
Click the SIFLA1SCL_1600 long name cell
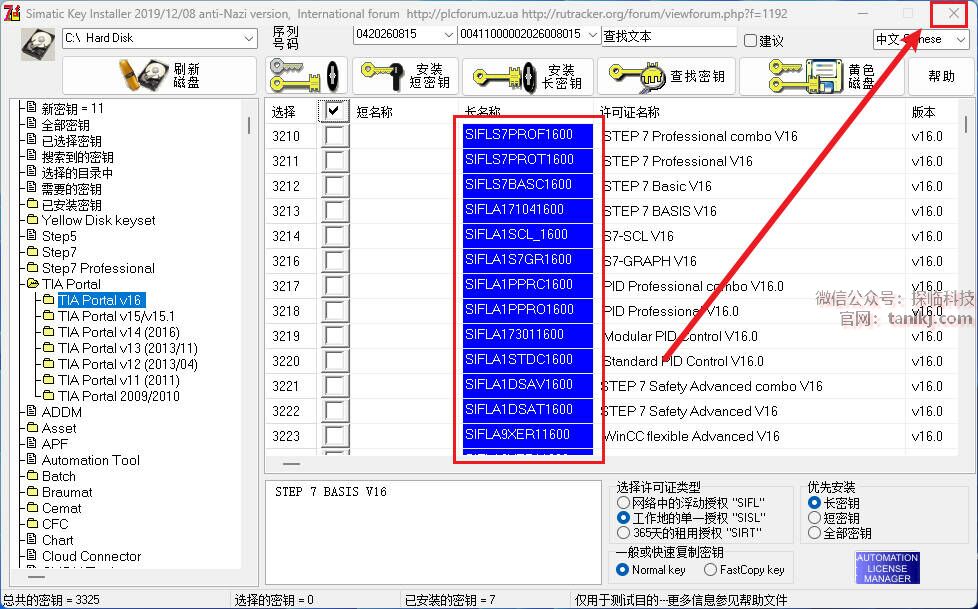coord(528,235)
